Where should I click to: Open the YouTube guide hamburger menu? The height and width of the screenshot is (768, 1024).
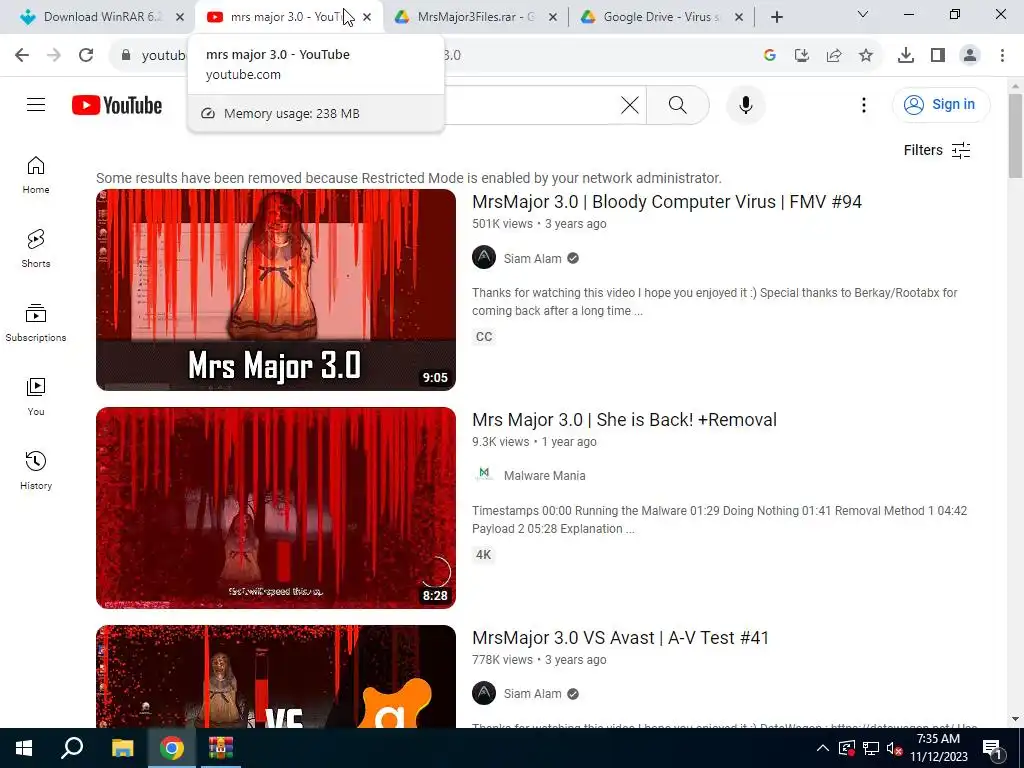pyautogui.click(x=36, y=104)
